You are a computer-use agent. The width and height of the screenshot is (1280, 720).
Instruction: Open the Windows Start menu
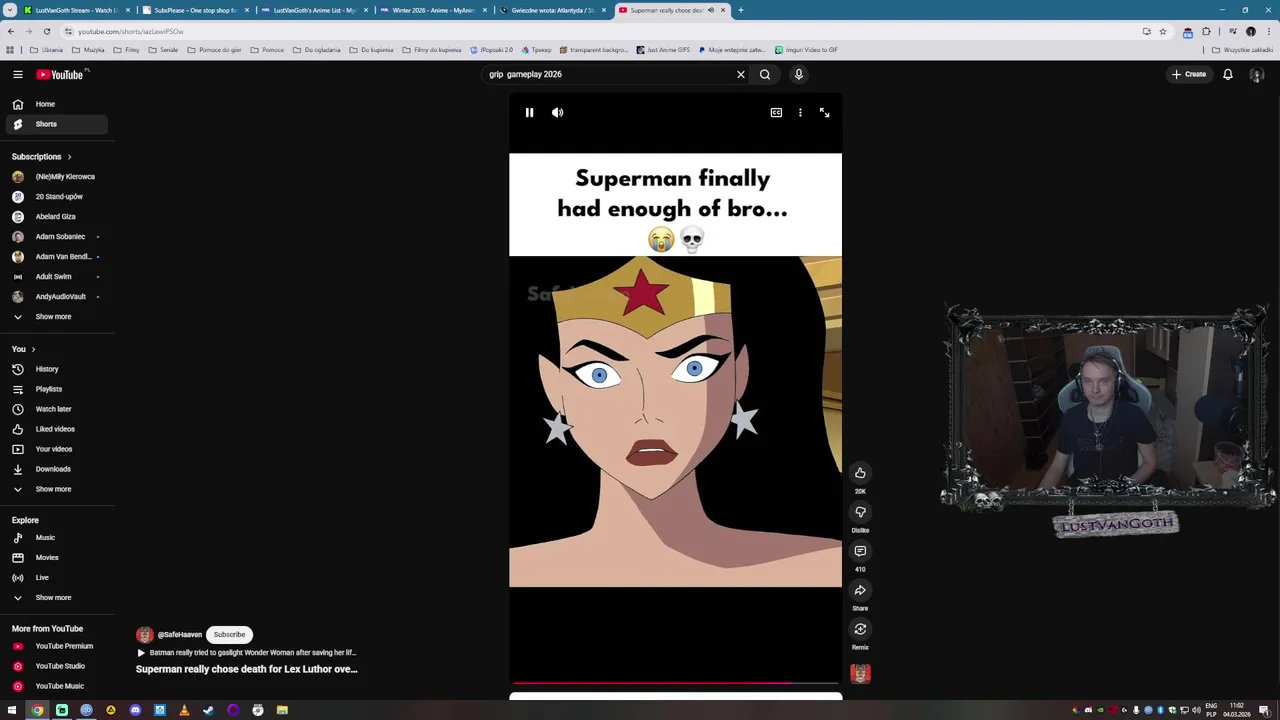12,710
